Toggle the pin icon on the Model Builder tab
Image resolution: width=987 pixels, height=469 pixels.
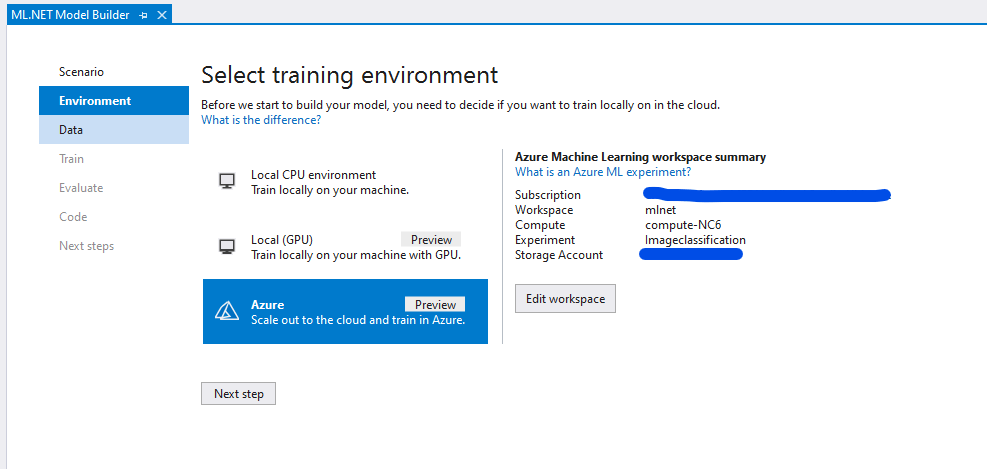pyautogui.click(x=144, y=14)
